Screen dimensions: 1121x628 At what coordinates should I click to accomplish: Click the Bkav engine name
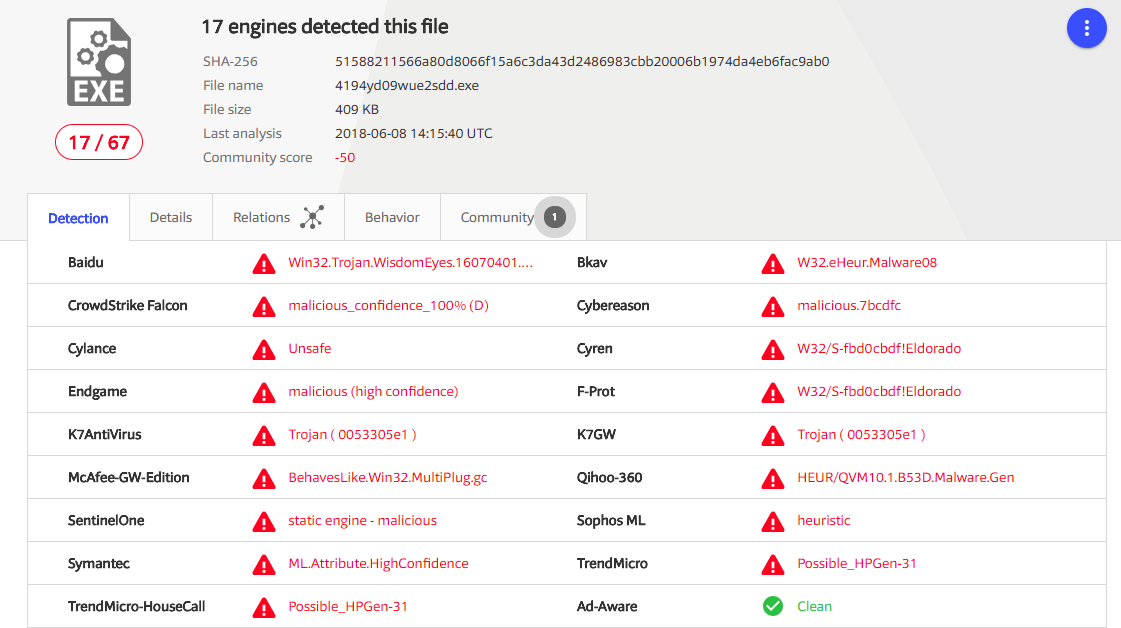[592, 263]
